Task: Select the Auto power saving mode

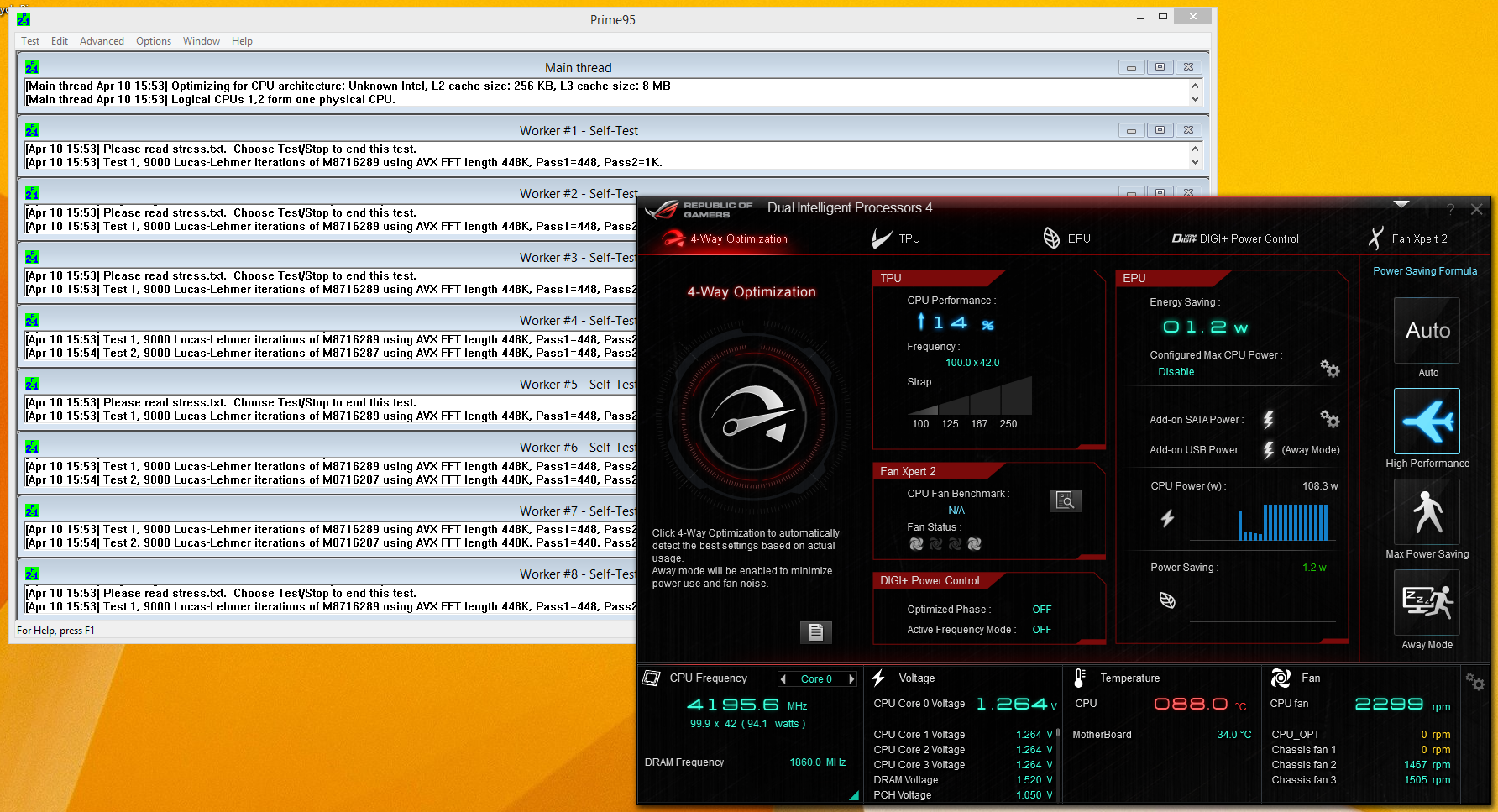Action: (1427, 331)
